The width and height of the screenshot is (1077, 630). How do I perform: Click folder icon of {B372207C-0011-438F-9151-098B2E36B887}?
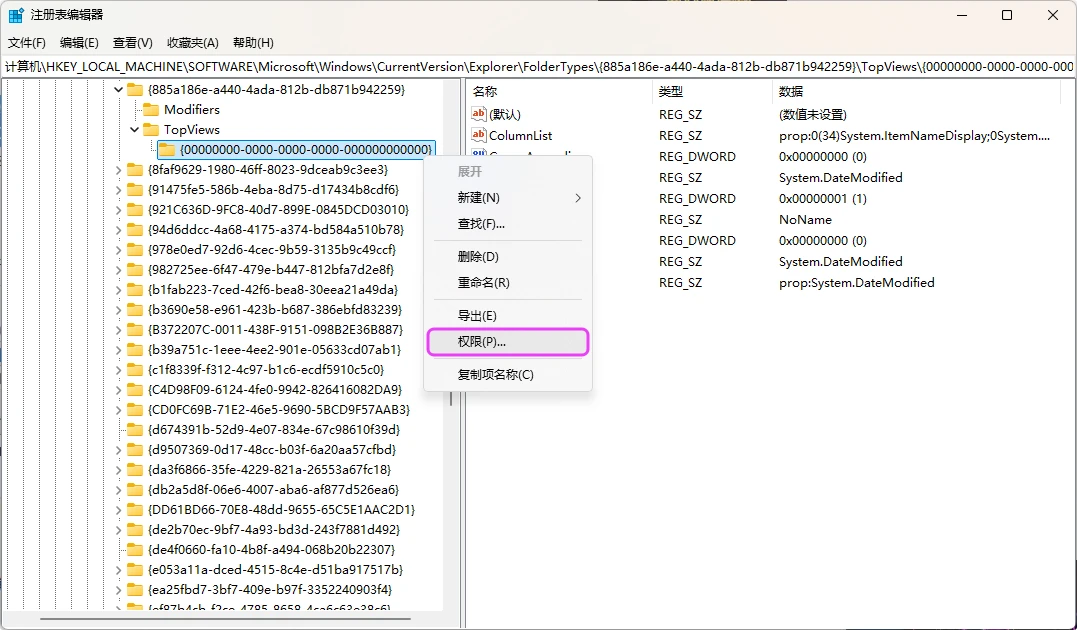(x=135, y=330)
